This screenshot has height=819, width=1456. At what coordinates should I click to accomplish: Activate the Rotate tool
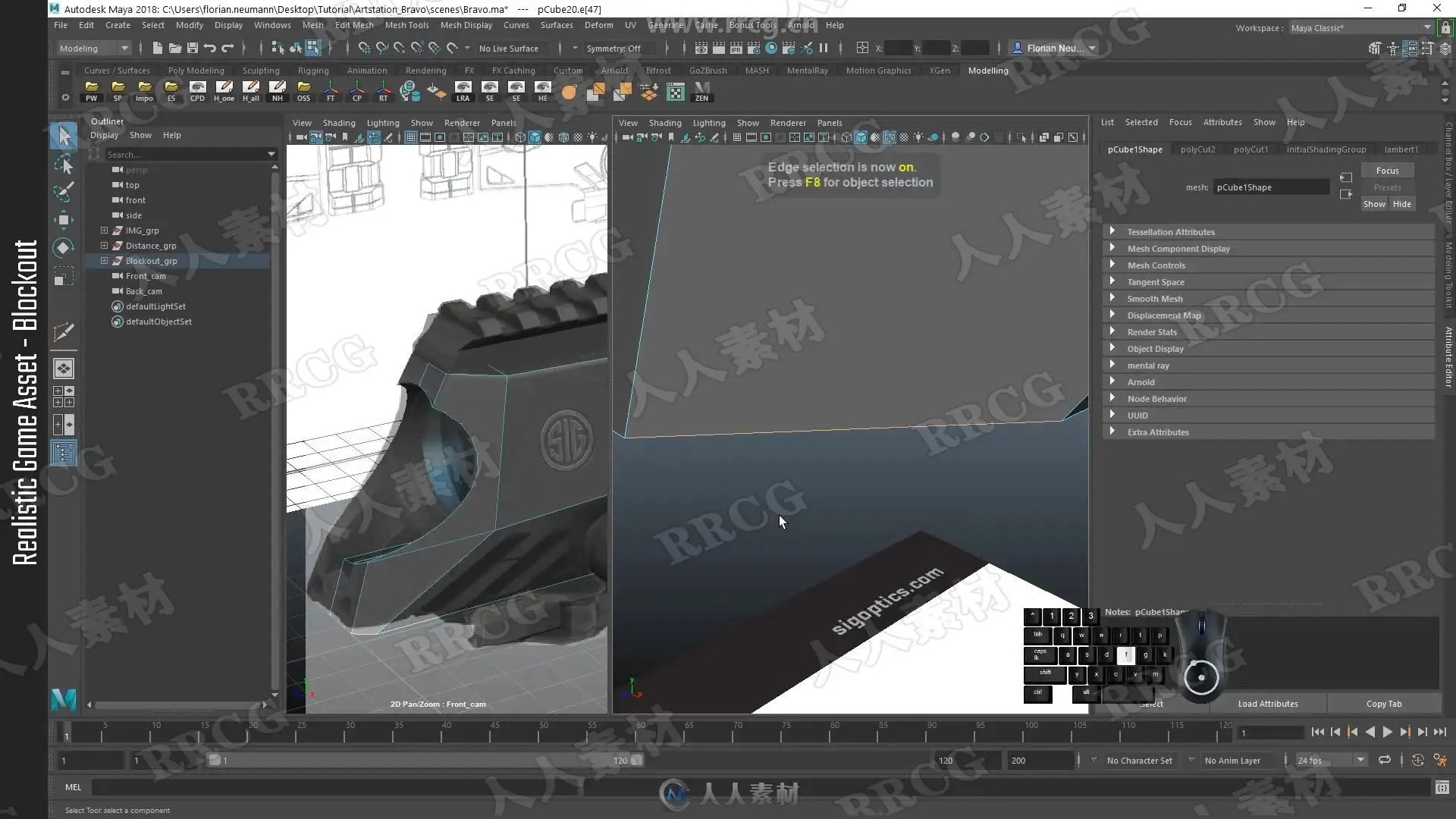click(x=64, y=247)
